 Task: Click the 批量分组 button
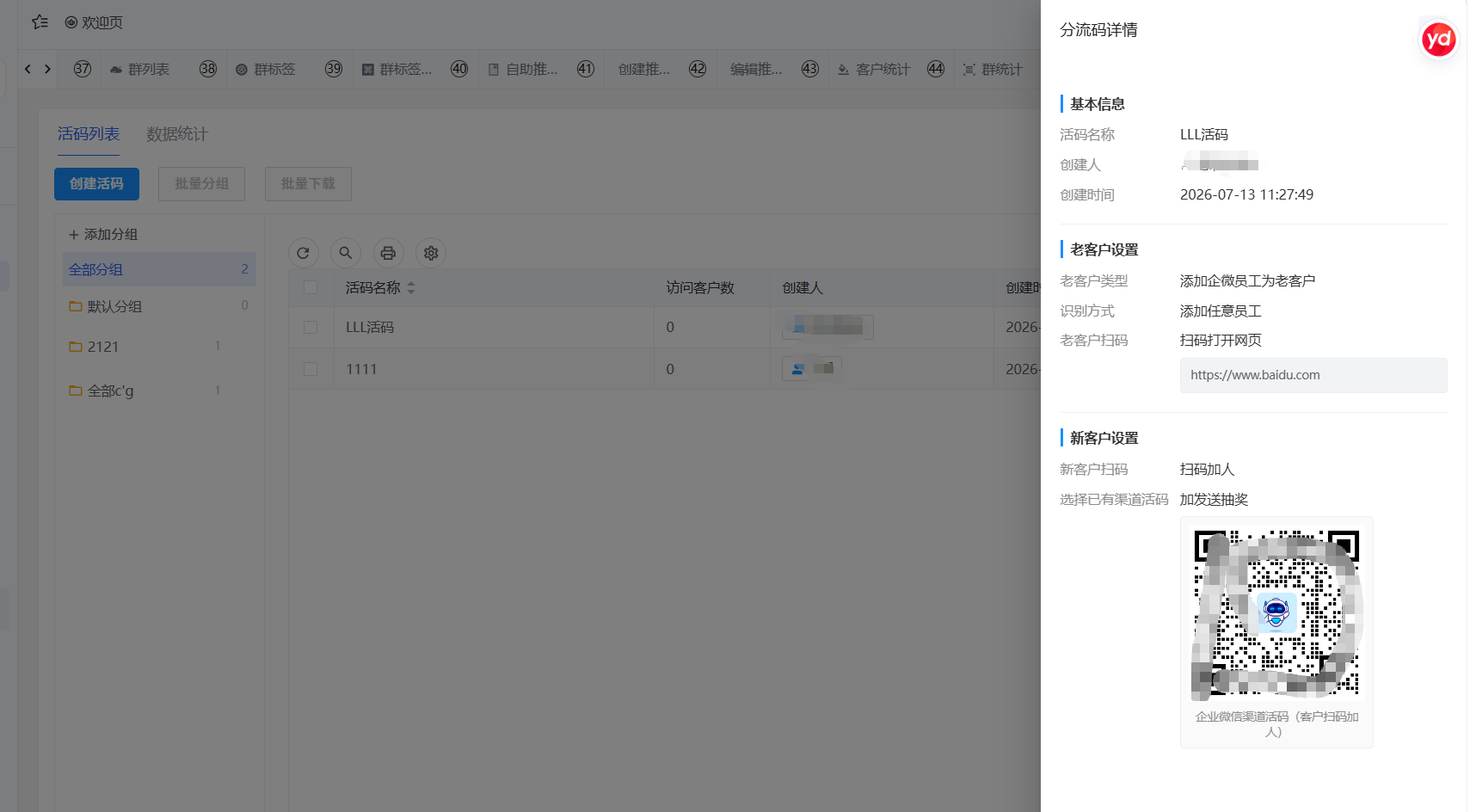coord(202,184)
